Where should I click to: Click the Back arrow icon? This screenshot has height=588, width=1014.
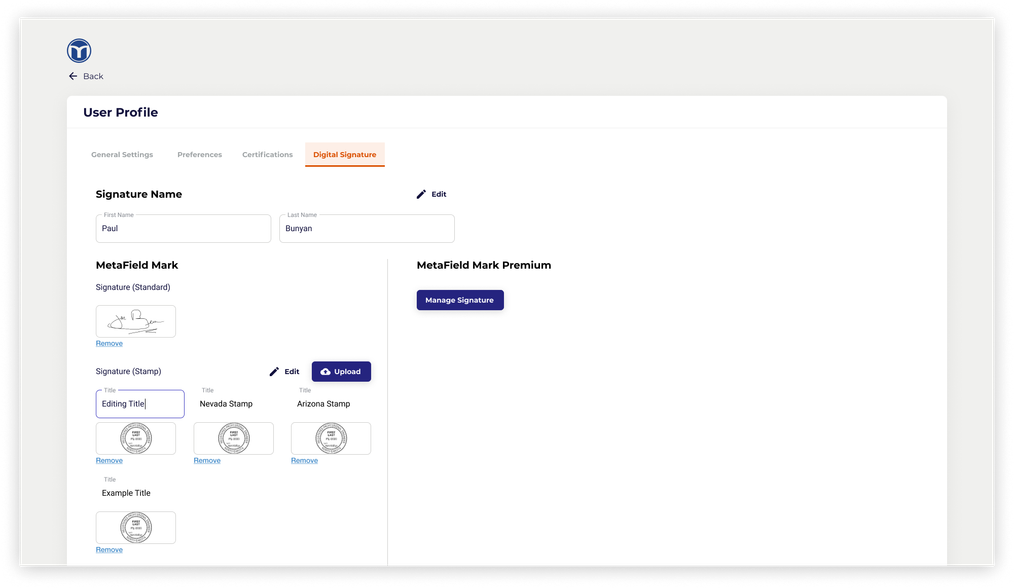73,76
